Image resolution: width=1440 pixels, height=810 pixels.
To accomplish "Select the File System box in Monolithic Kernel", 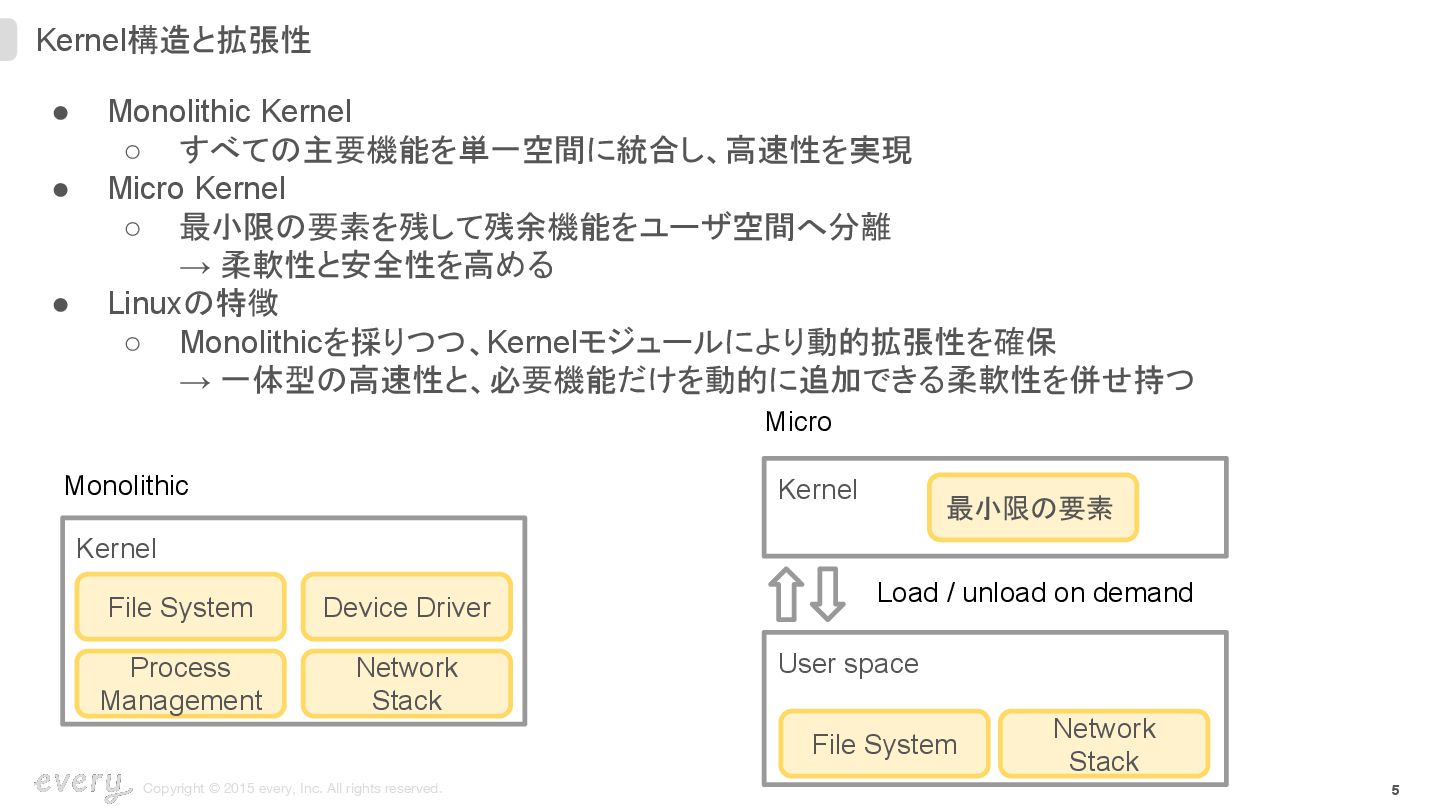I will coord(181,607).
